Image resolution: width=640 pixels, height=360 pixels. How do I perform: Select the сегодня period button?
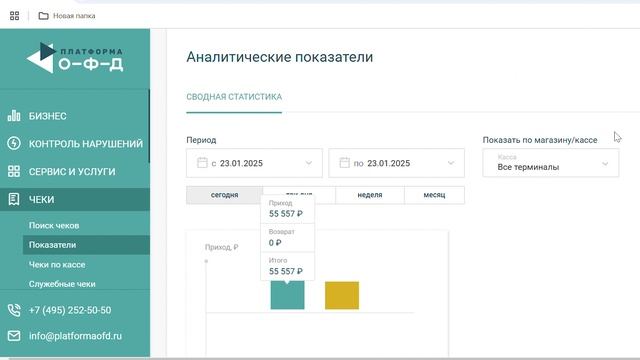click(x=224, y=195)
